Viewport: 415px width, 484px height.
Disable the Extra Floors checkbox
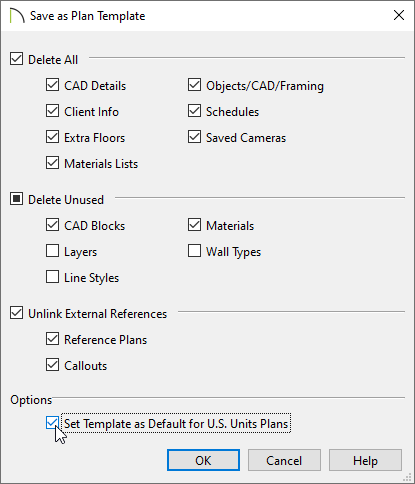click(x=52, y=137)
